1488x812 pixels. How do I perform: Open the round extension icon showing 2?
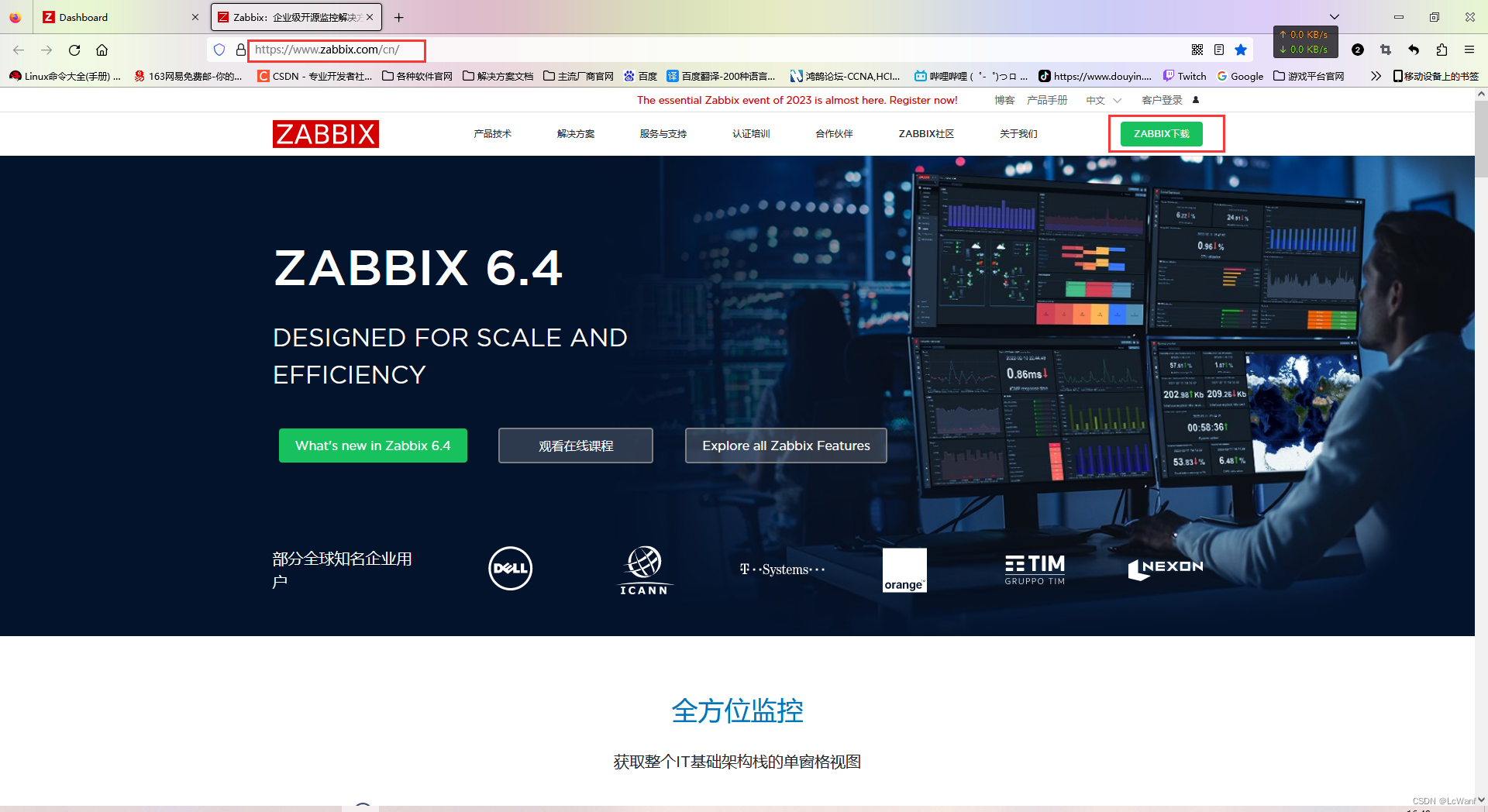coord(1358,50)
